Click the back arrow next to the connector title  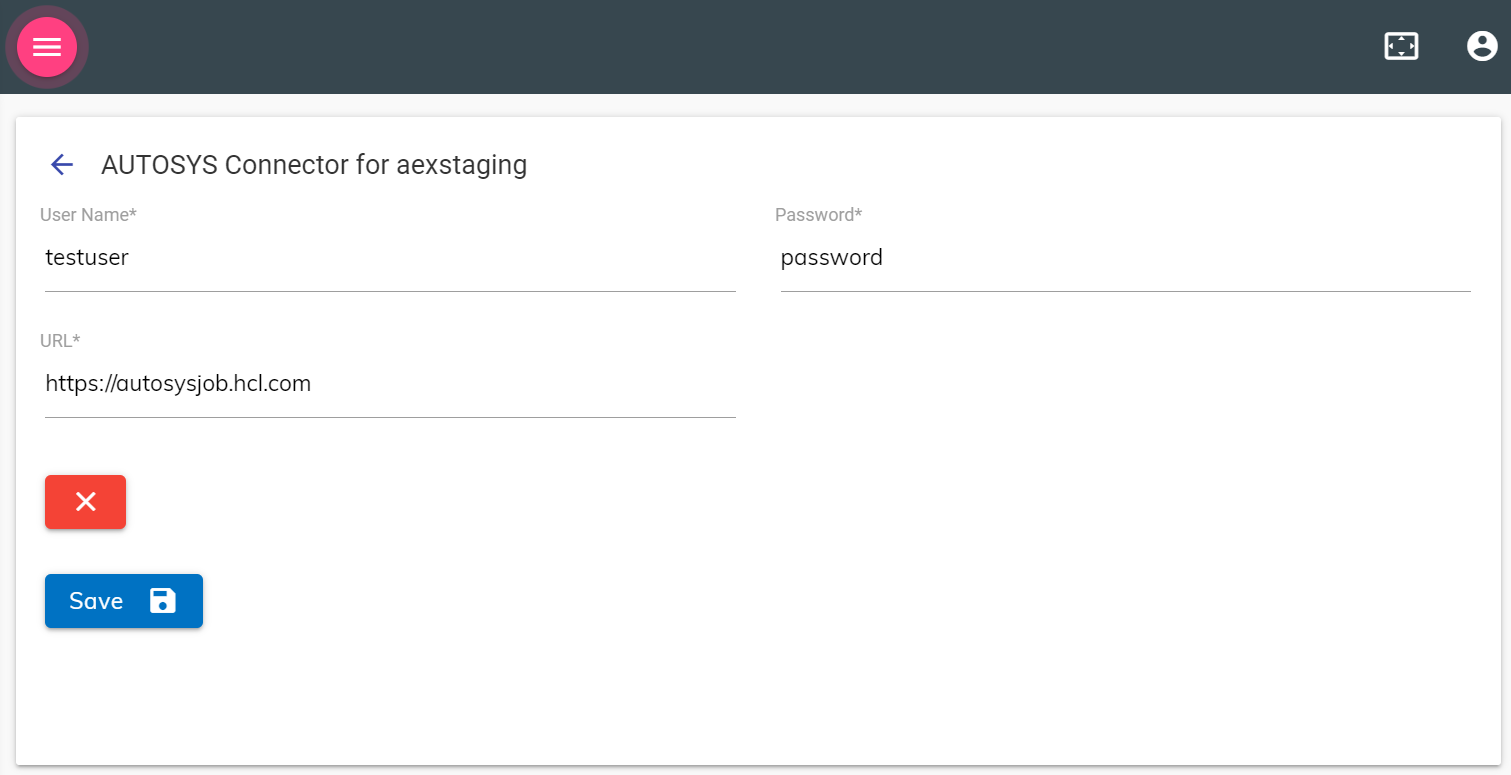point(61,164)
